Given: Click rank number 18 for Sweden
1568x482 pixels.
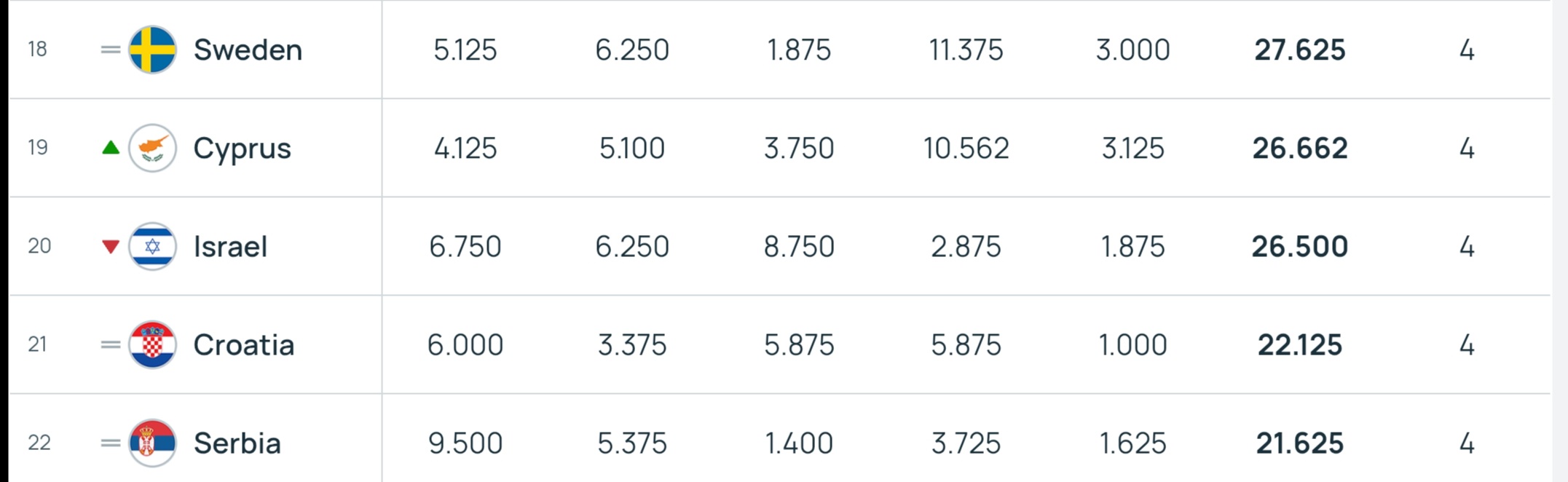Looking at the screenshot, I should click(37, 49).
